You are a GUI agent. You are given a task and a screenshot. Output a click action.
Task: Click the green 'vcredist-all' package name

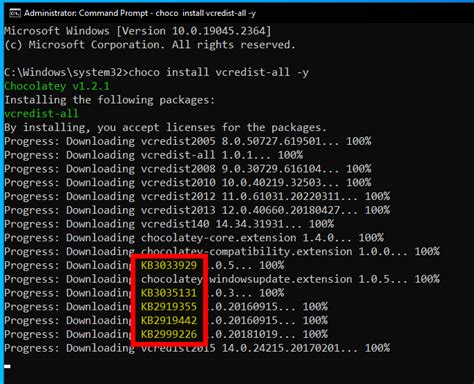coord(41,114)
